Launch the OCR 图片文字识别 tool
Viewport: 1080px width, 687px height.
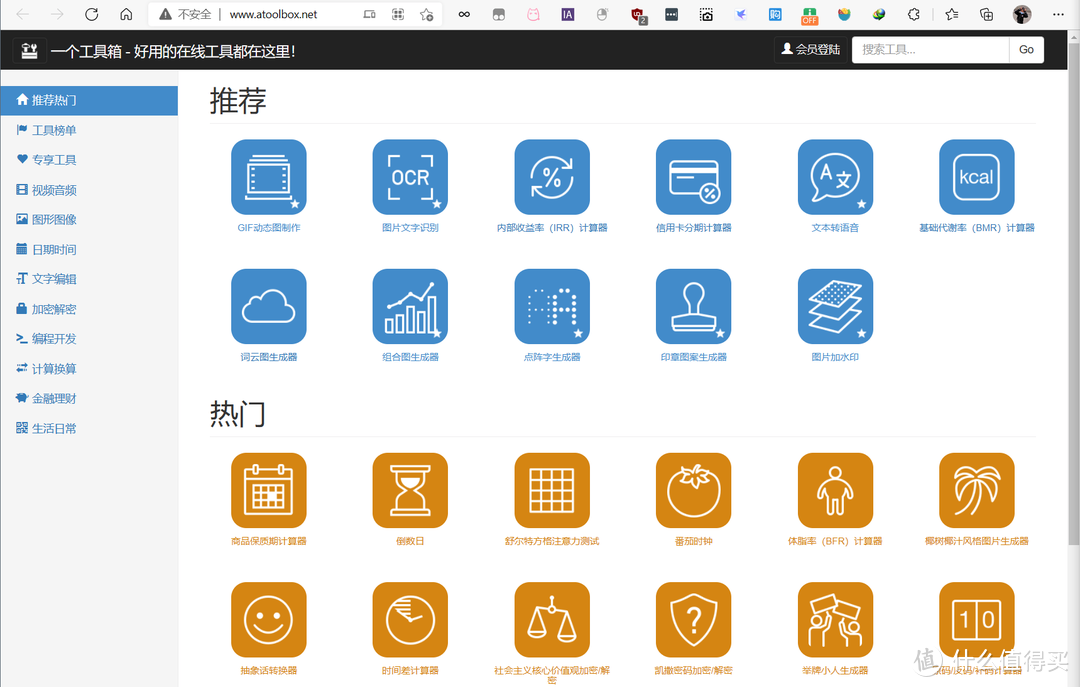410,177
